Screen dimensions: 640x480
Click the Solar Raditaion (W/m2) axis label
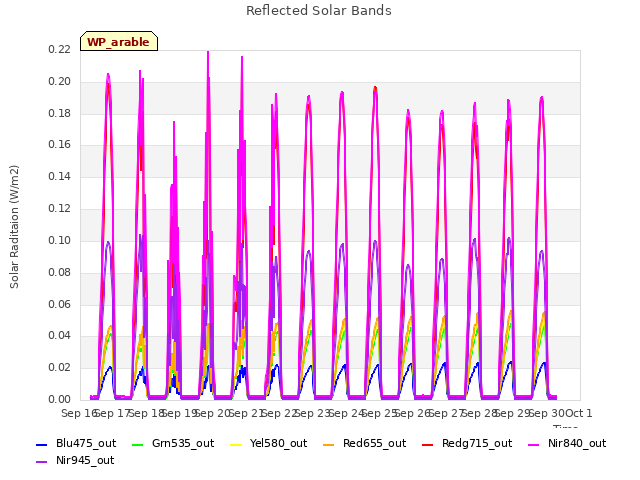(x=14, y=227)
